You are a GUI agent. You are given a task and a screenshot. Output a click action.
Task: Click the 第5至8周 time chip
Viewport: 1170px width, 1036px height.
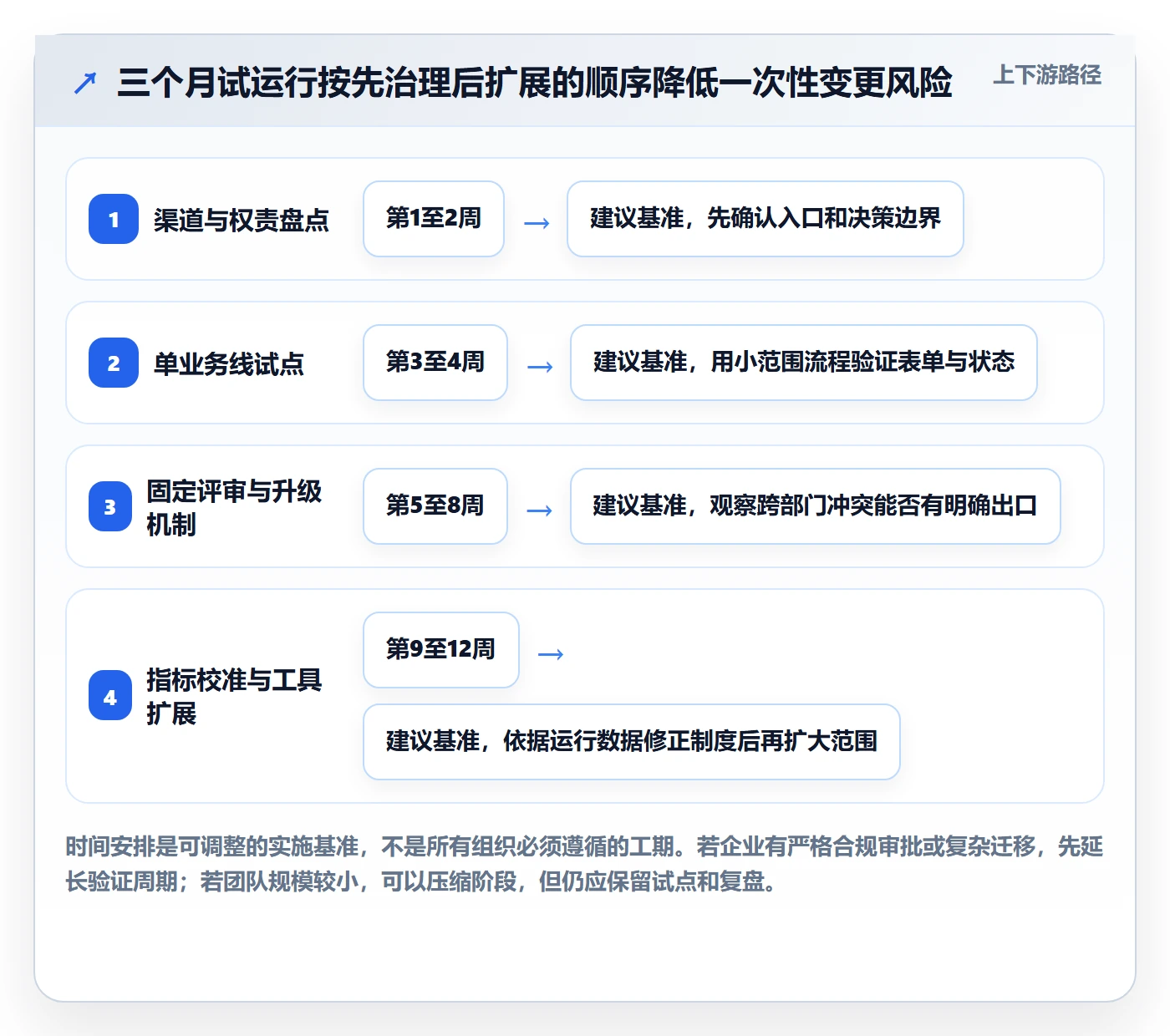[x=435, y=506]
